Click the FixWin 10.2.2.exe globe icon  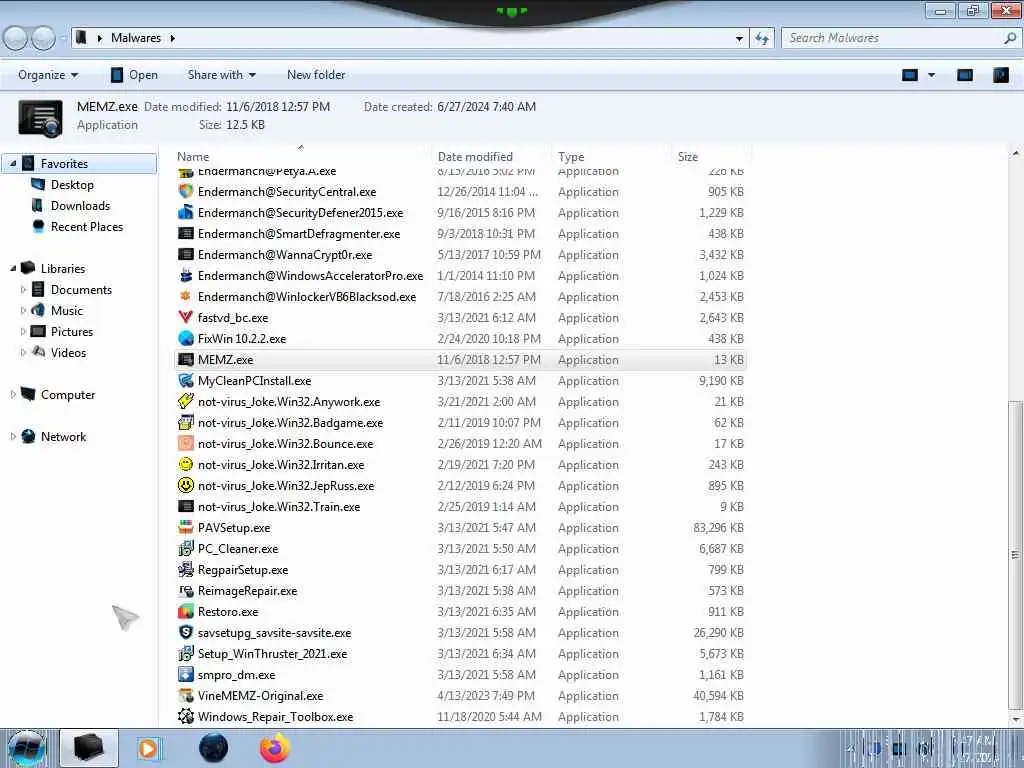tap(185, 338)
